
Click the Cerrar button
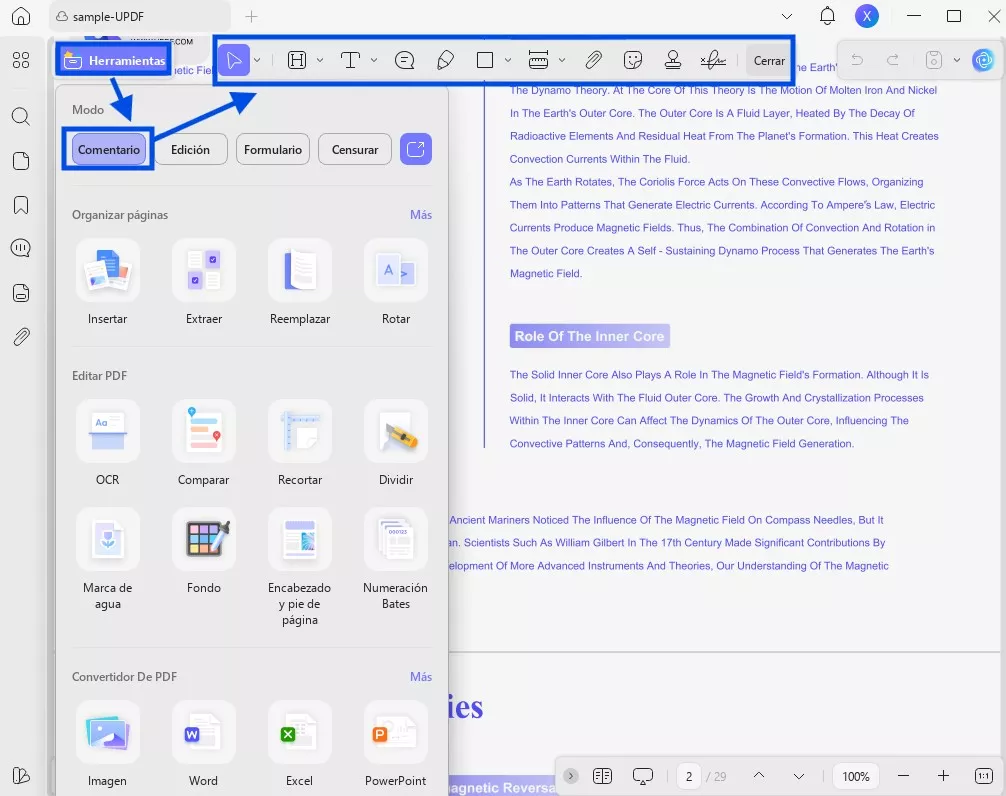[x=769, y=61]
